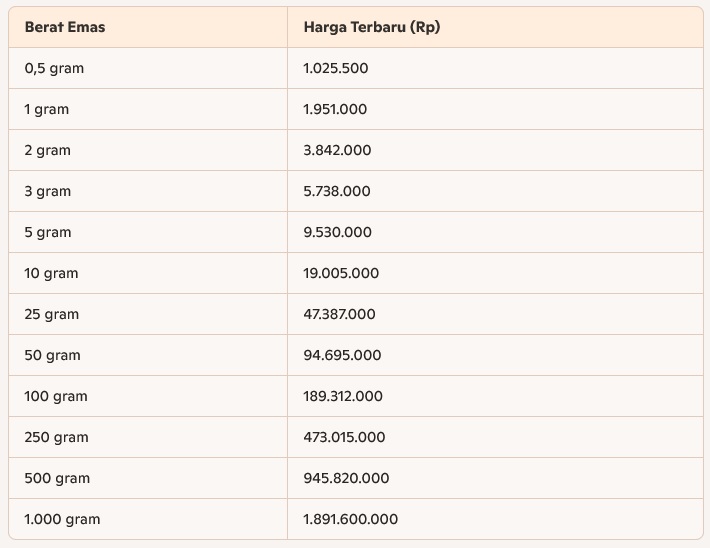Click the "Berat Emas" column header
710x548 pixels.
pyautogui.click(x=65, y=27)
